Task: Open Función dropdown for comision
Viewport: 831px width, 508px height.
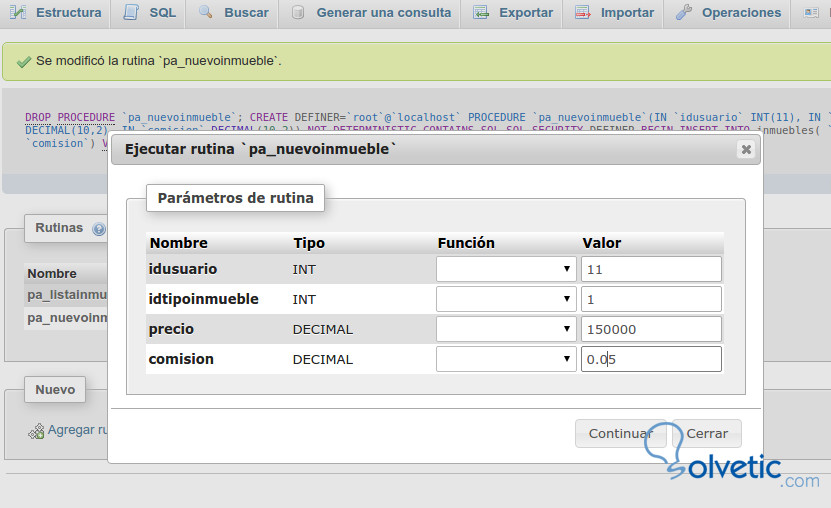Action: 506,359
